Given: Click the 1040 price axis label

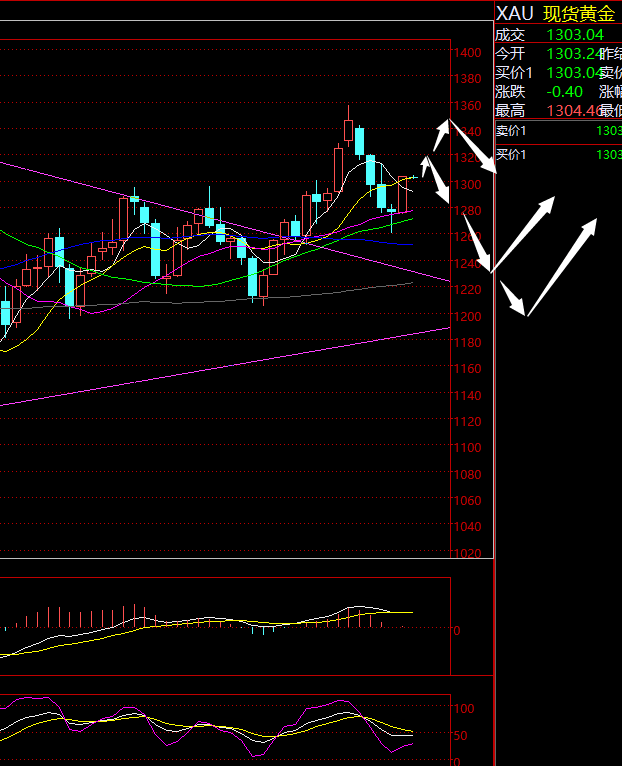Looking at the screenshot, I should [468, 527].
